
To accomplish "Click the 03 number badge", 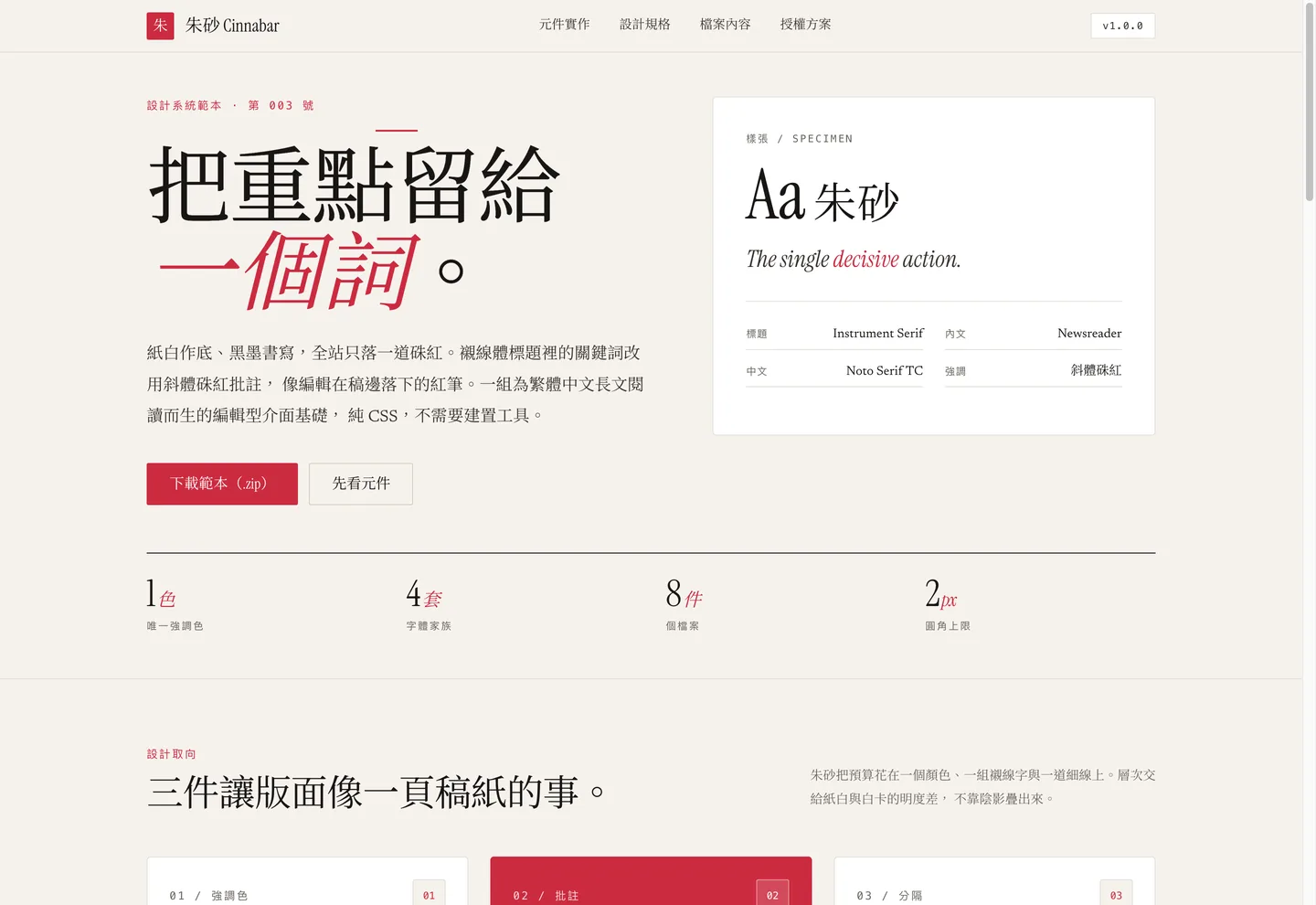I will point(1116,893).
